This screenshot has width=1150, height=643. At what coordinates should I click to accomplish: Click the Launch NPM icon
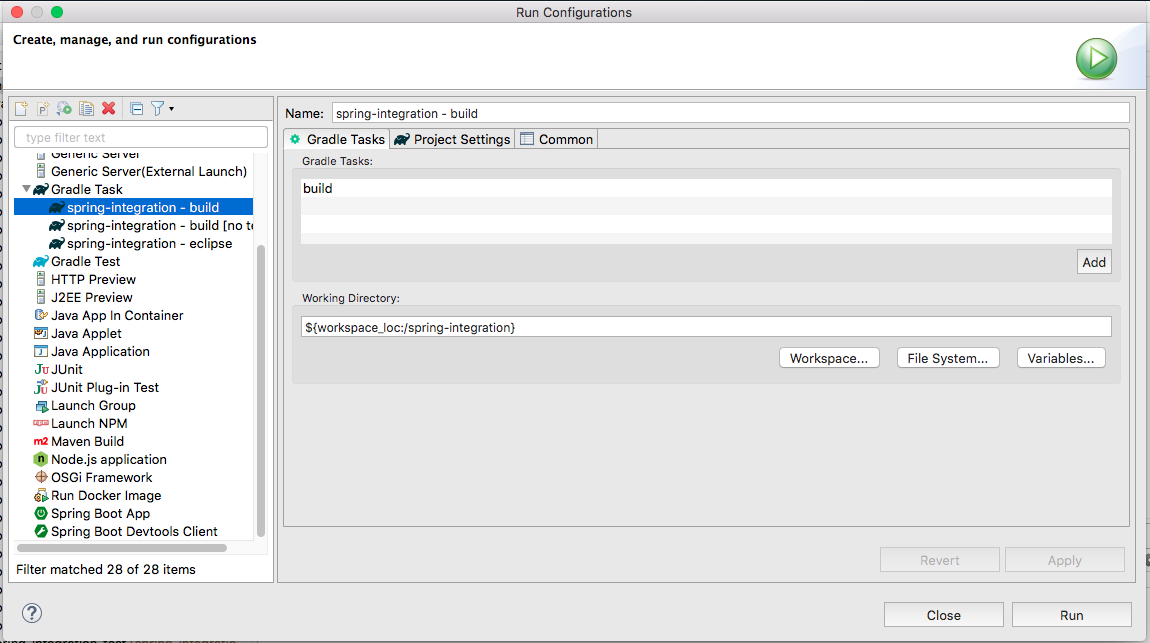point(41,424)
